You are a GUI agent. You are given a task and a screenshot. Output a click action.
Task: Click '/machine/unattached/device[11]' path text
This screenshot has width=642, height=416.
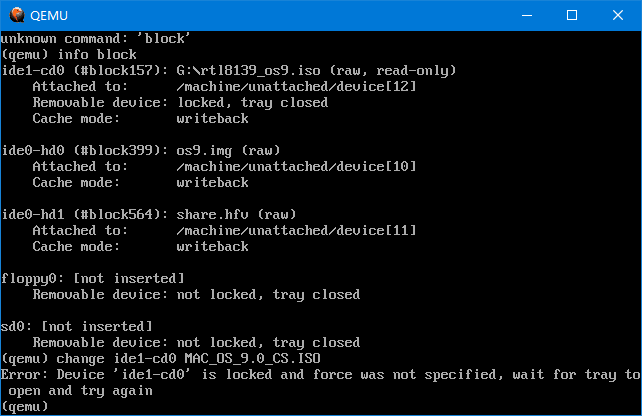click(x=296, y=231)
